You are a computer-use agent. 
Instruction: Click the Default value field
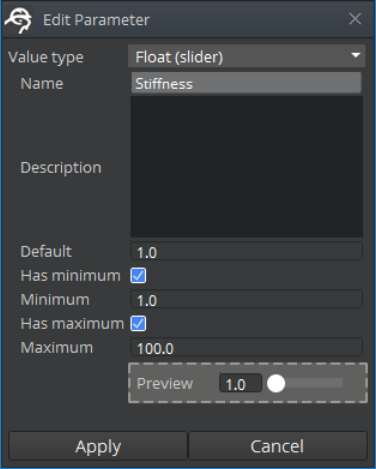247,252
